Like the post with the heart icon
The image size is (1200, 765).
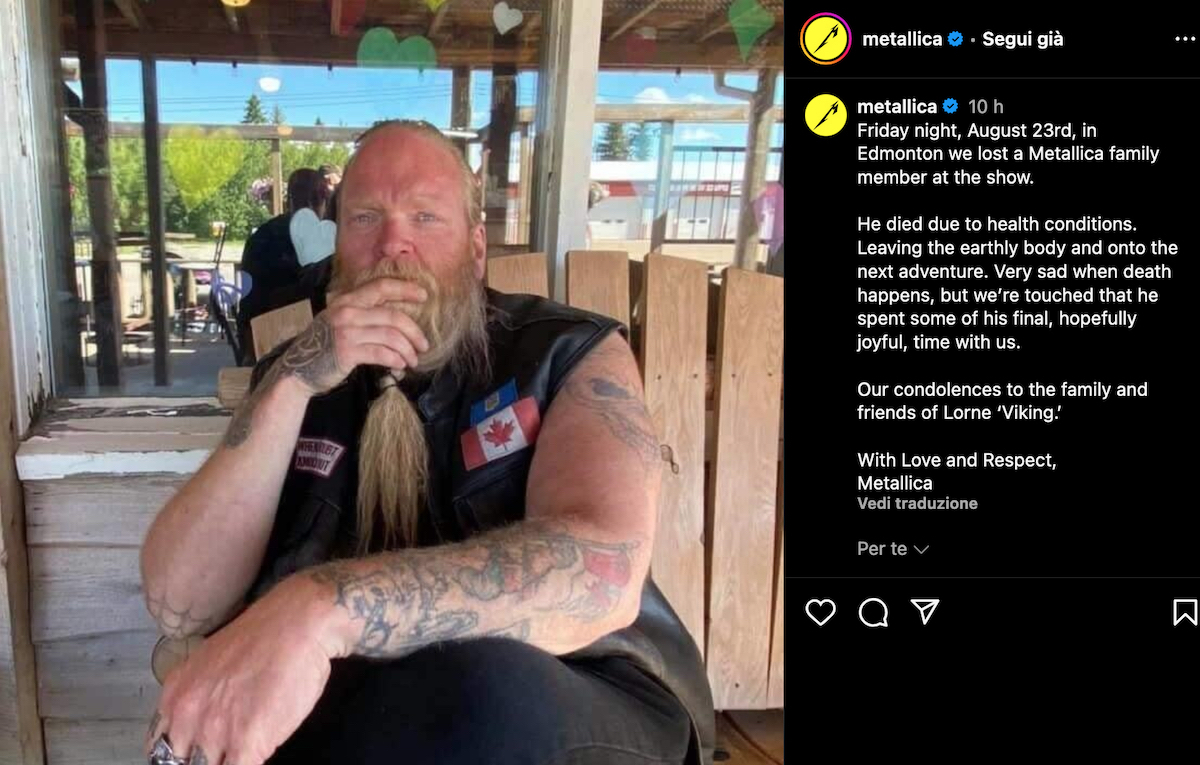point(820,612)
